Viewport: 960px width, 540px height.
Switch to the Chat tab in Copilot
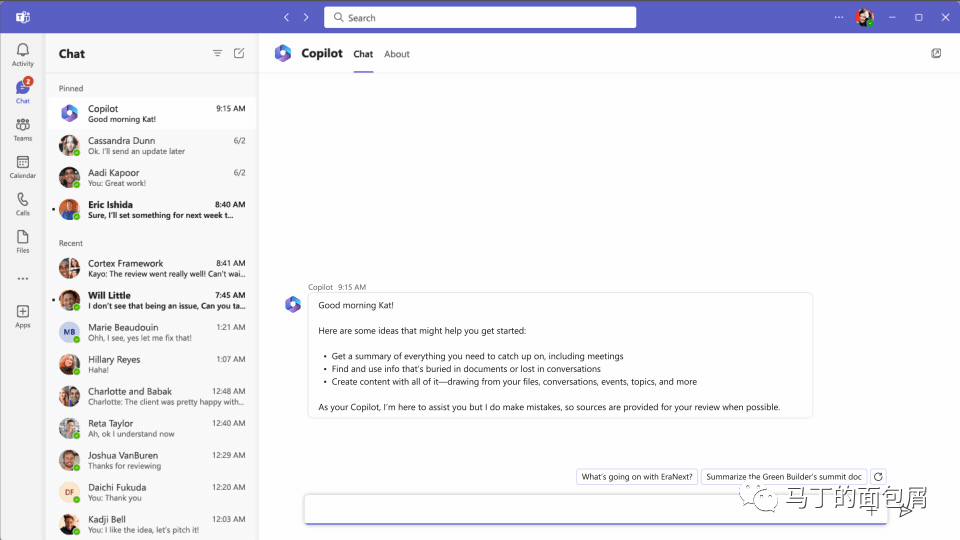(363, 54)
